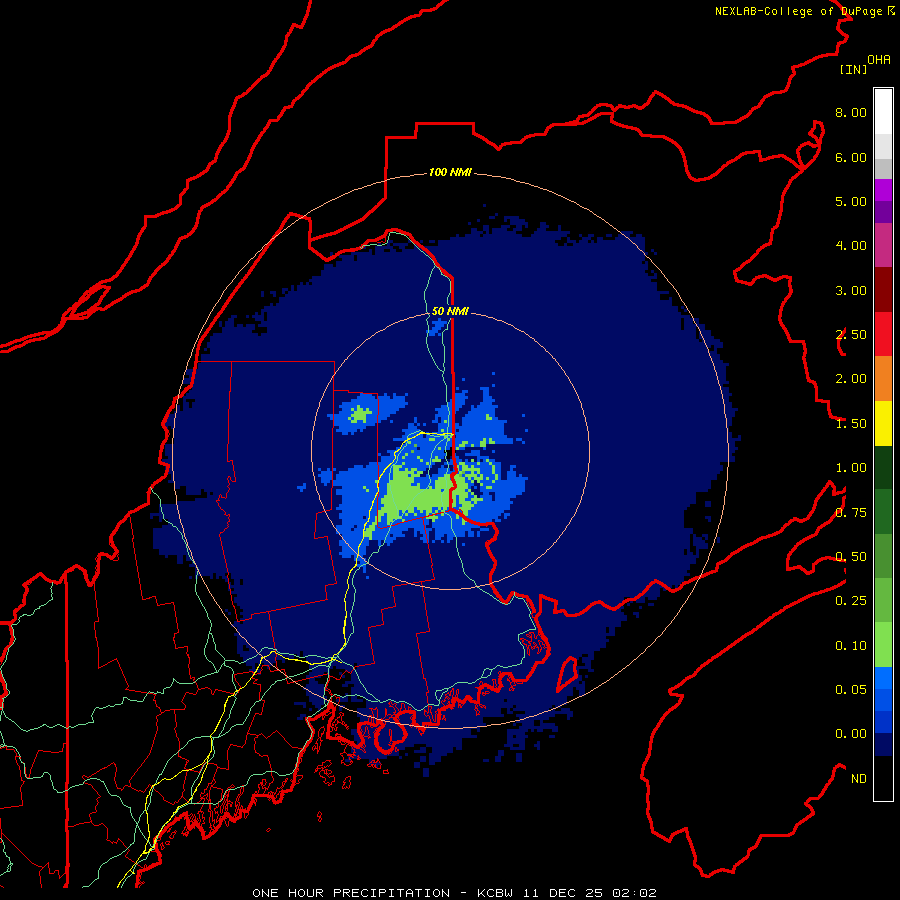The image size is (900, 900).
Task: Pick the lightest green 0.10 legend swatch
Action: [883, 645]
